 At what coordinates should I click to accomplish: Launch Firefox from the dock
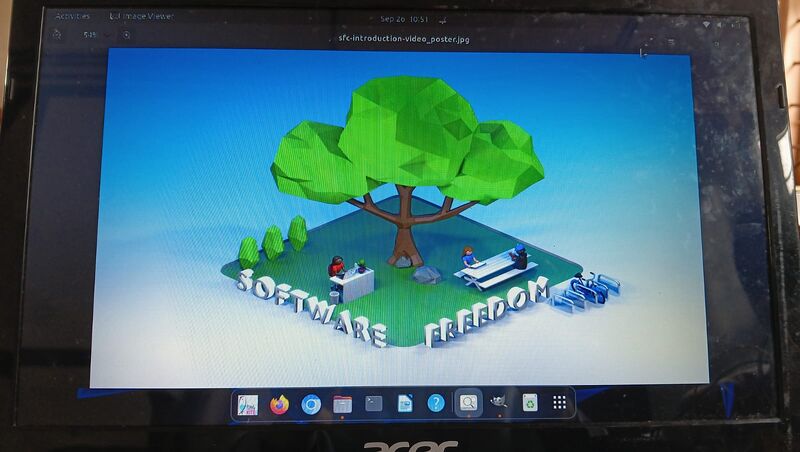tap(280, 404)
